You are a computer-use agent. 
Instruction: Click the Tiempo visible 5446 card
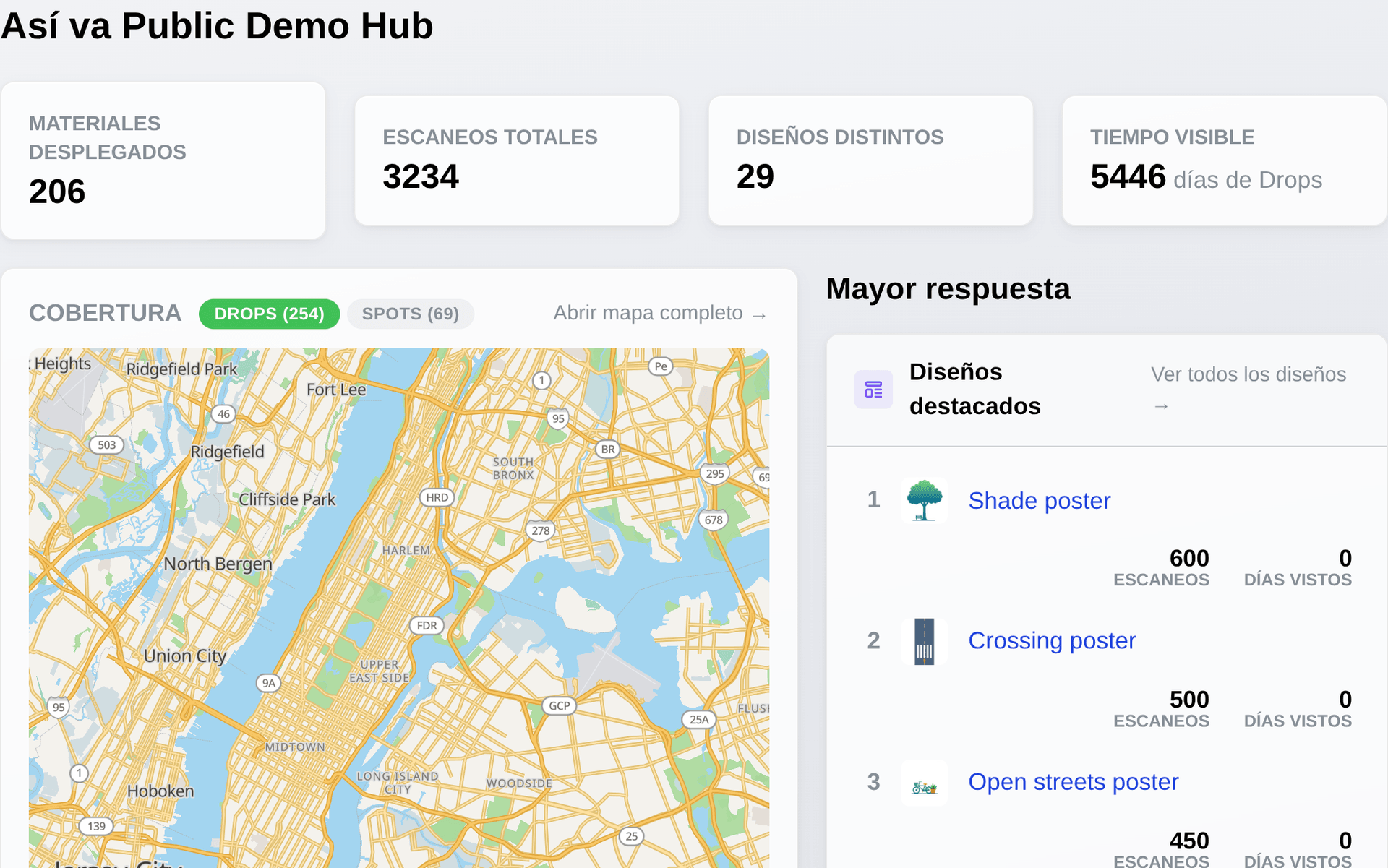click(x=1224, y=160)
